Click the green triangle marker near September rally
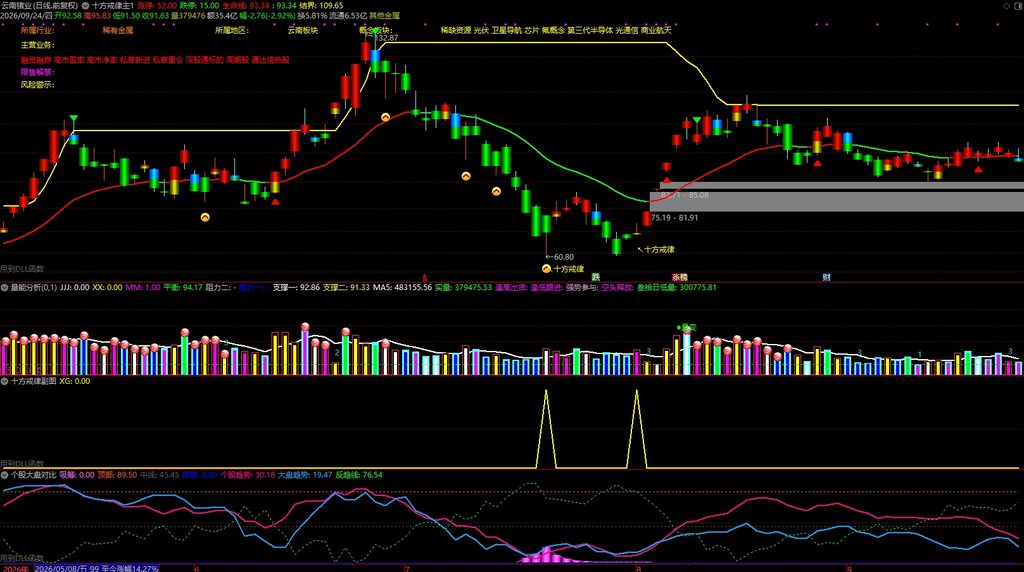1024x572 pixels. pyautogui.click(x=697, y=120)
